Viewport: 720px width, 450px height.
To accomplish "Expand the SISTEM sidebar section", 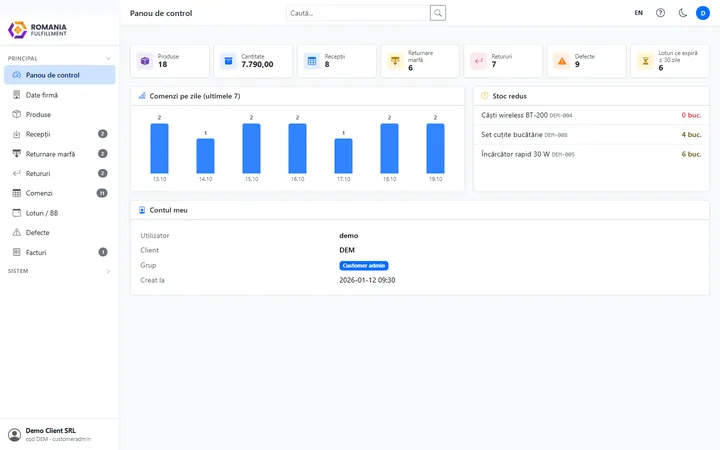I will (108, 271).
